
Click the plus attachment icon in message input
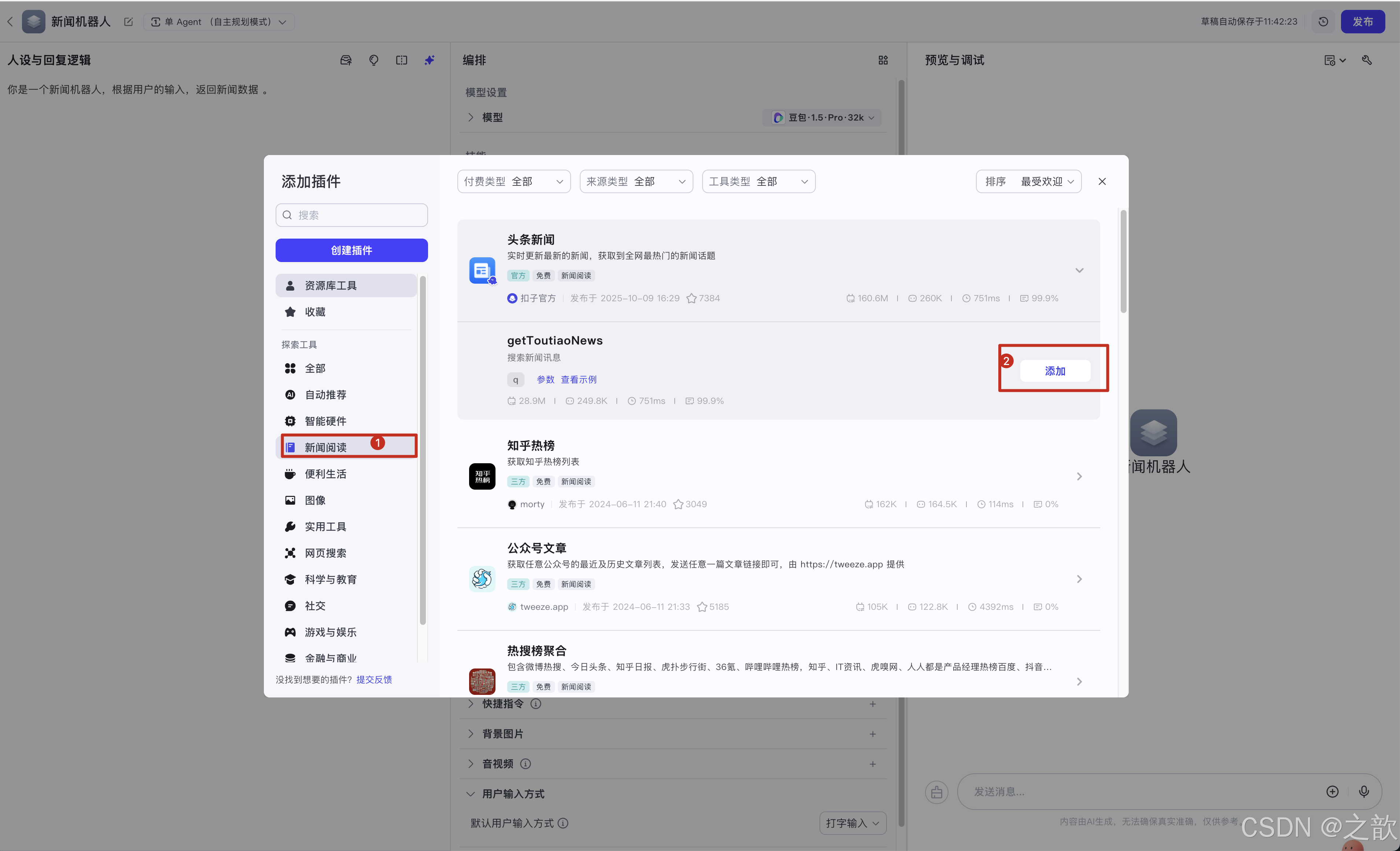click(x=1333, y=791)
